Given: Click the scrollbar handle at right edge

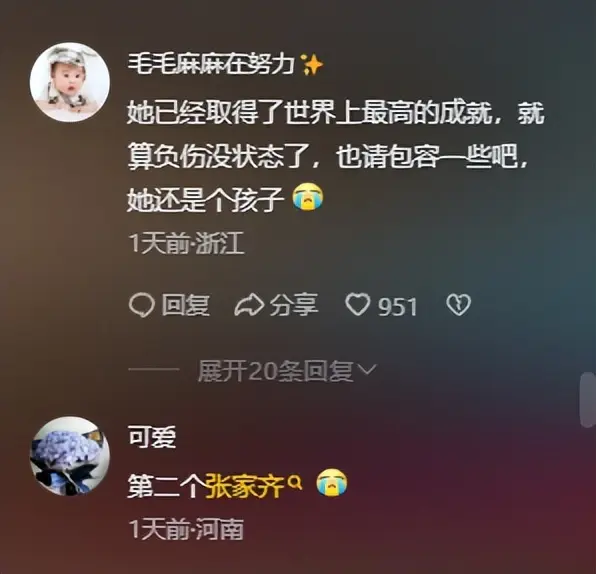Looking at the screenshot, I should click(x=587, y=400).
